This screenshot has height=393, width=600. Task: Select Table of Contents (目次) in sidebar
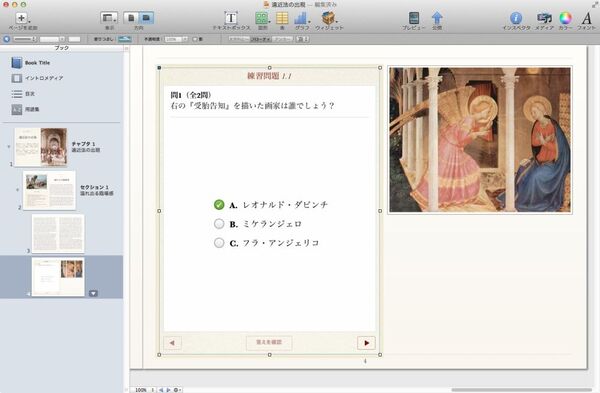tap(30, 94)
